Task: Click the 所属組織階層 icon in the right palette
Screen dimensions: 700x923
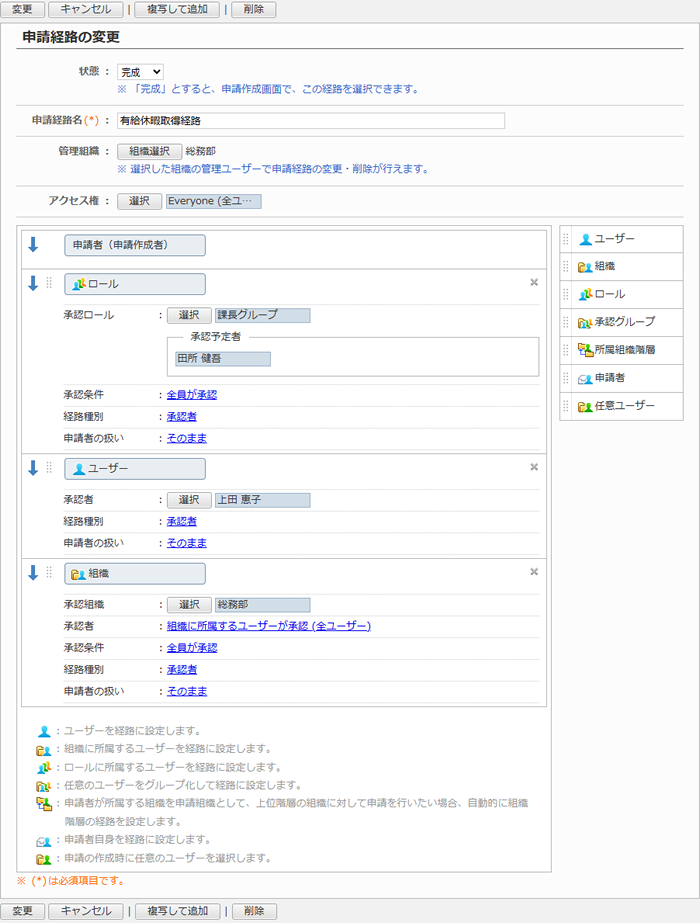Action: click(585, 350)
